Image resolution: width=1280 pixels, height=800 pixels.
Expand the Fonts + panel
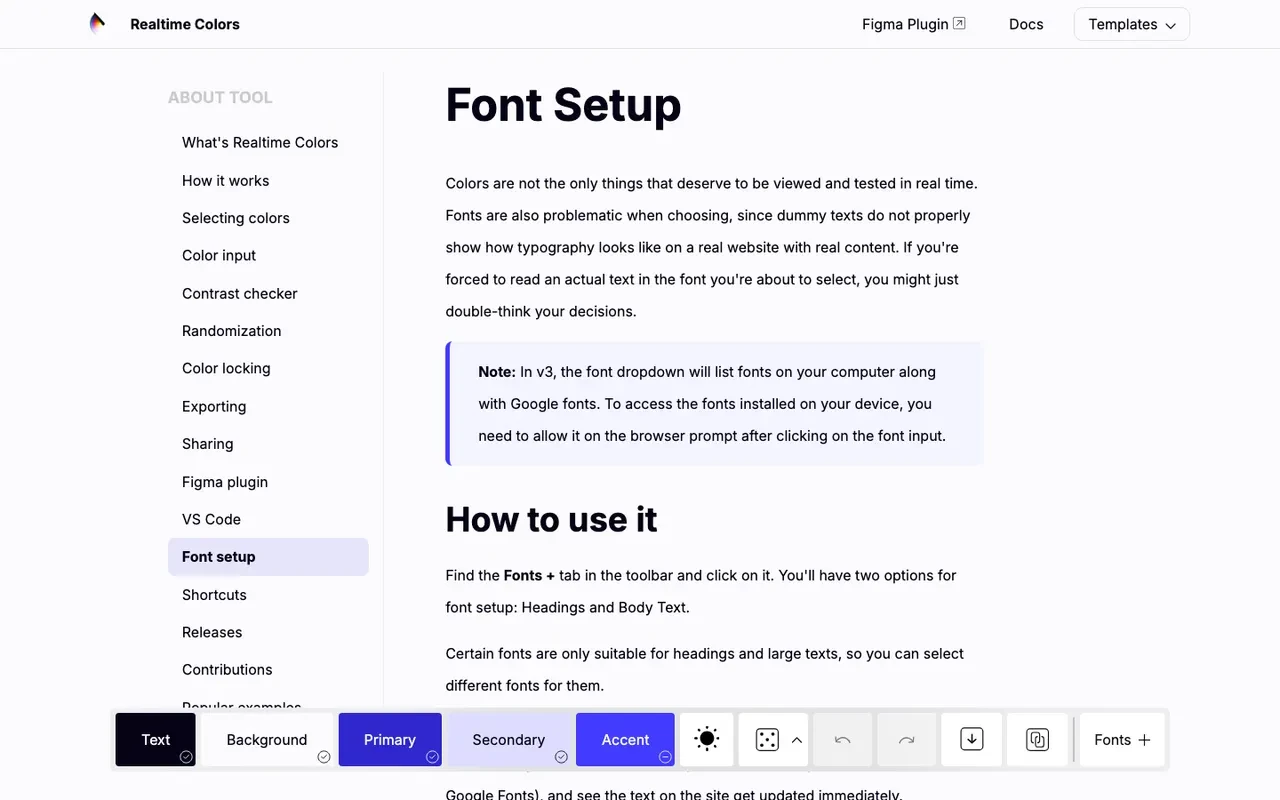1122,740
